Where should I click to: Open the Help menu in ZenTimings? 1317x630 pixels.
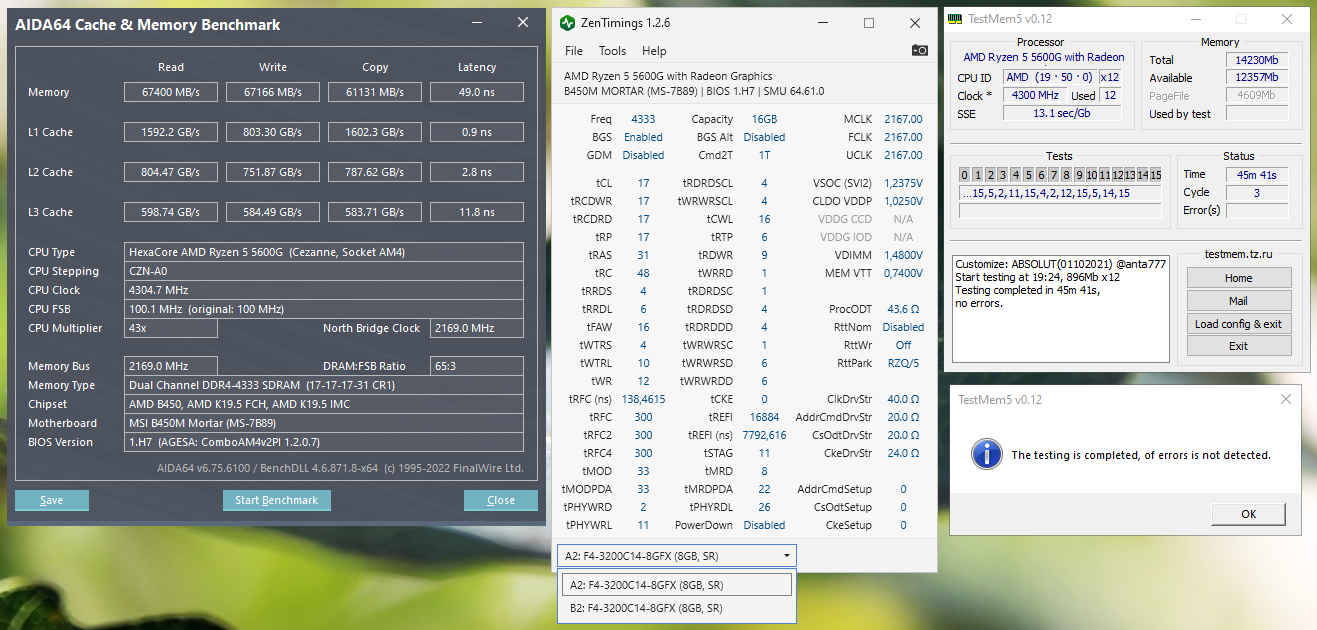(x=654, y=51)
